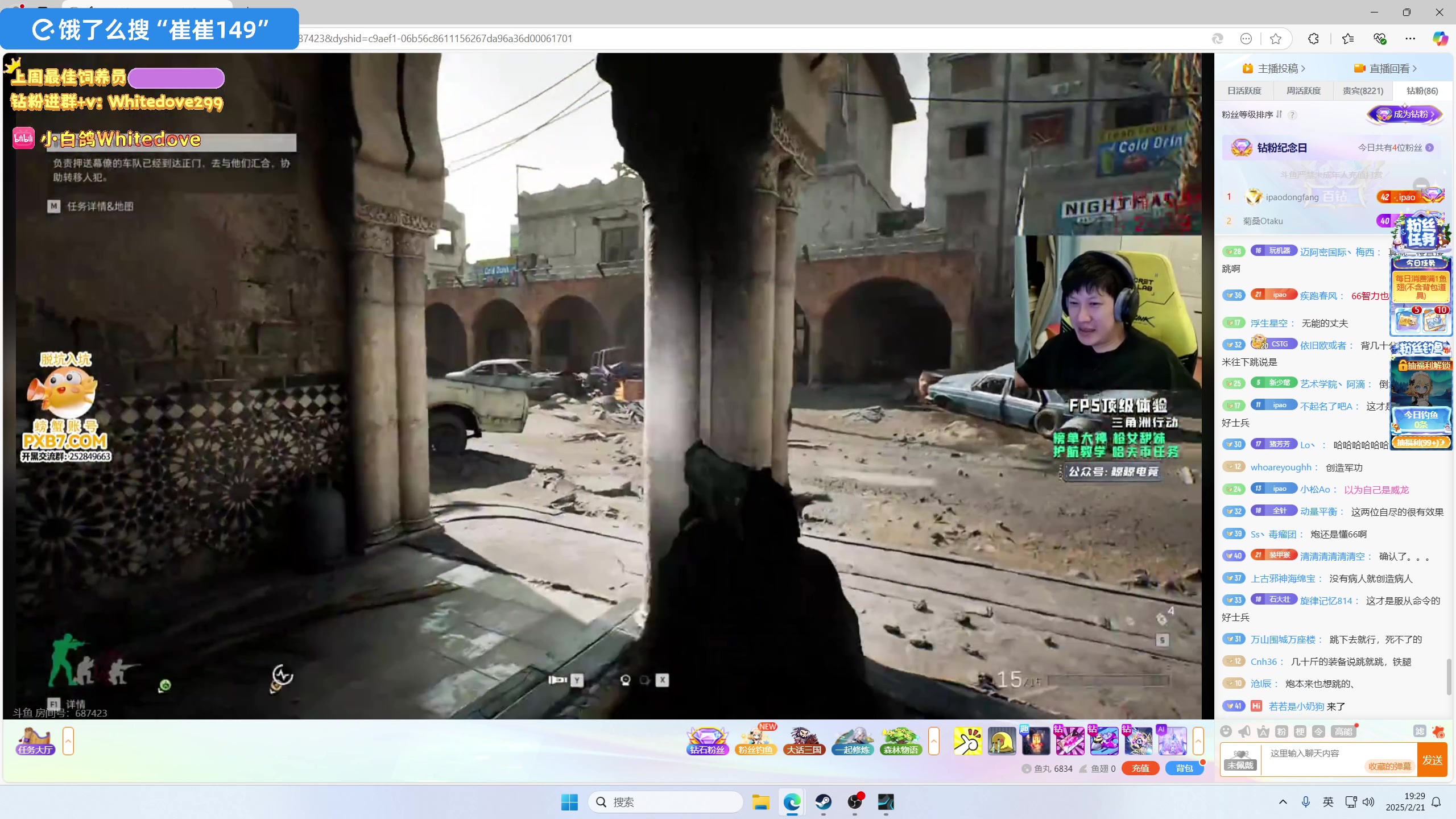Open 主播投稿 streamer uploads

click(1273, 68)
